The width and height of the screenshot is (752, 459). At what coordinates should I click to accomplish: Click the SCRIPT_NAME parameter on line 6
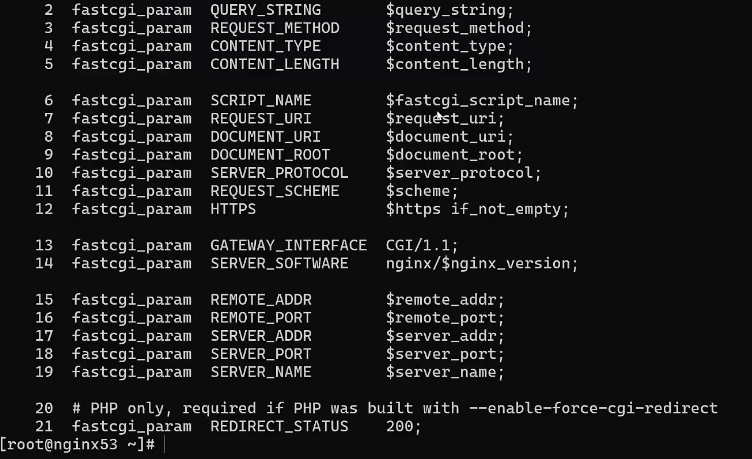(261, 100)
